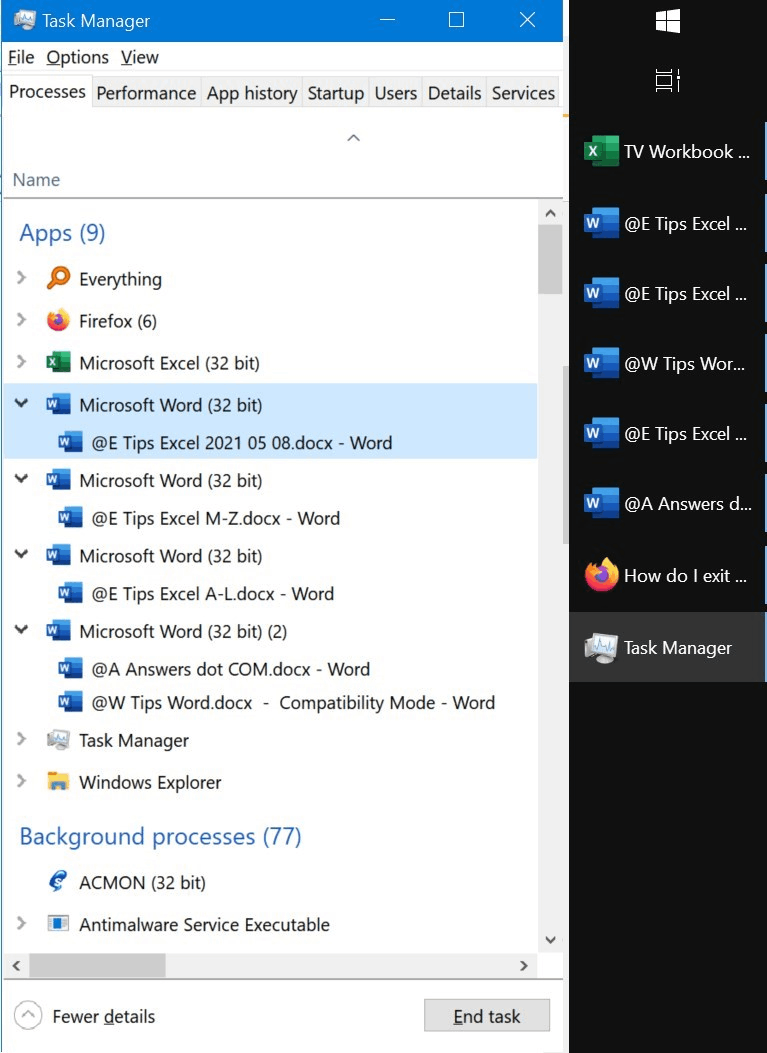Expand the Everything process group
Viewport: 767px width, 1053px height.
tap(21, 277)
